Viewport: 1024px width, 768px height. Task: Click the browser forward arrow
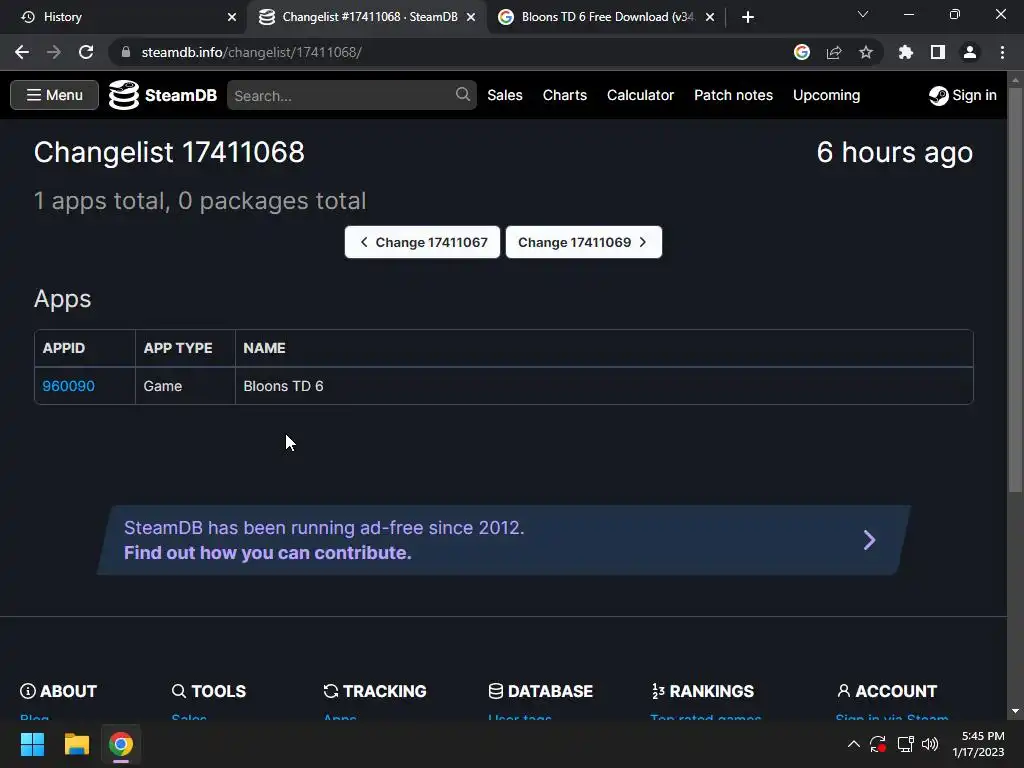[54, 52]
